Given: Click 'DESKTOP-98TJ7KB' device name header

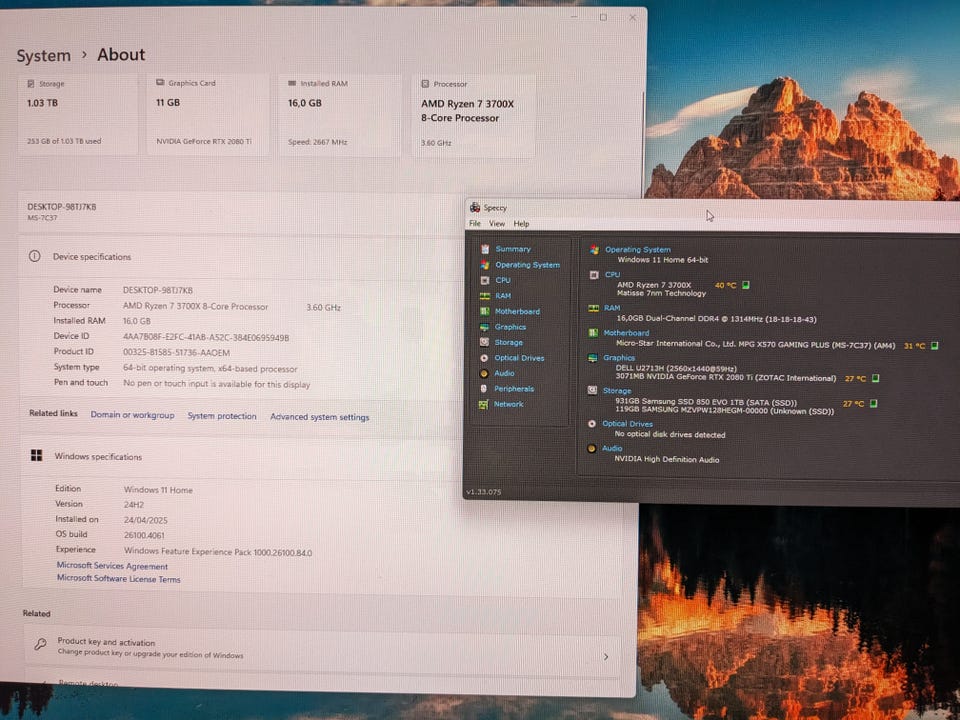Looking at the screenshot, I should 61,207.
